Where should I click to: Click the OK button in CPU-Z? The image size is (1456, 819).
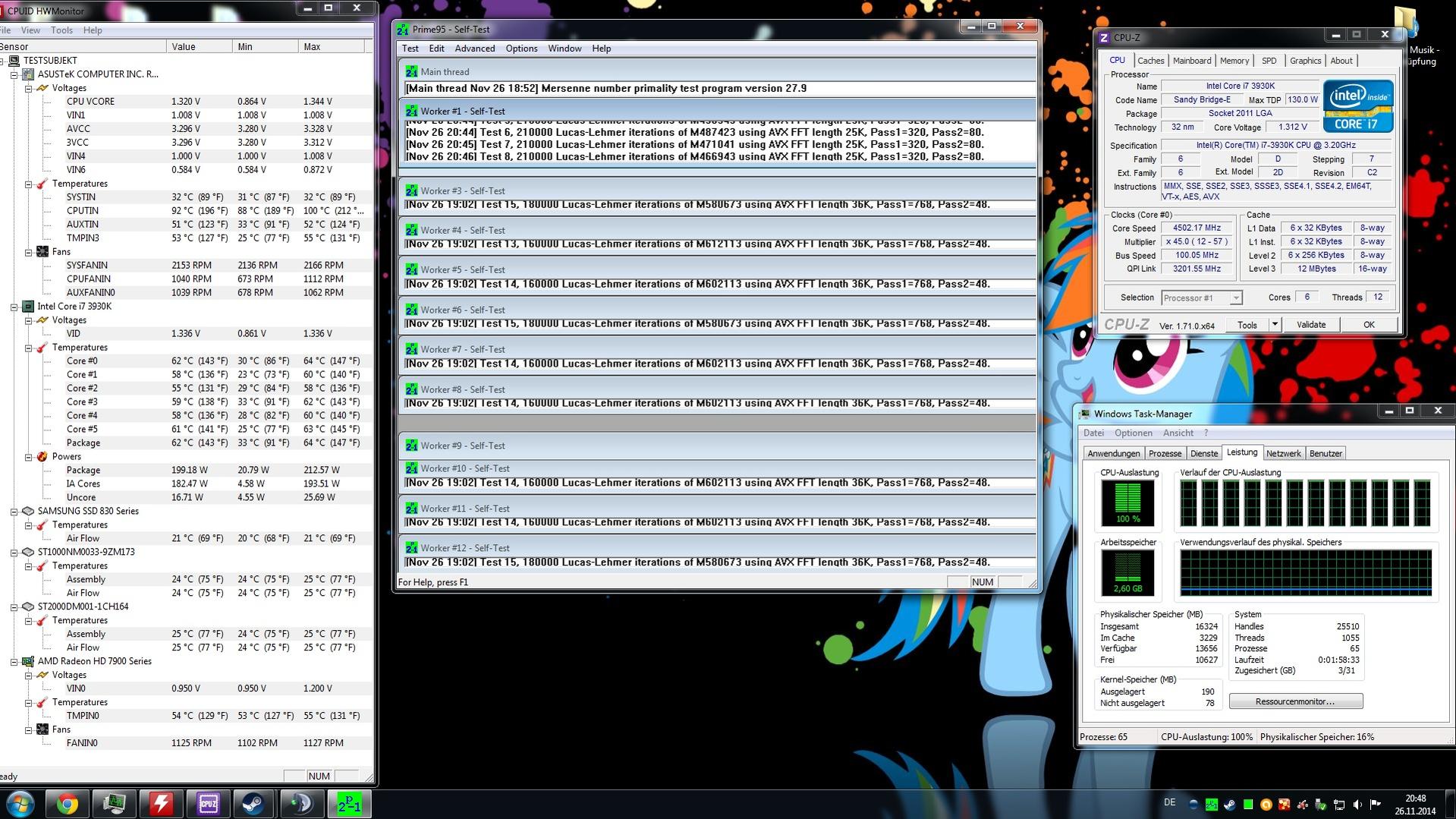[x=1369, y=325]
